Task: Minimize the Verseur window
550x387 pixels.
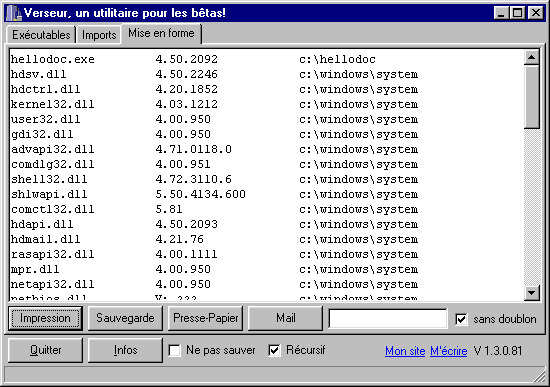Action: pos(501,13)
